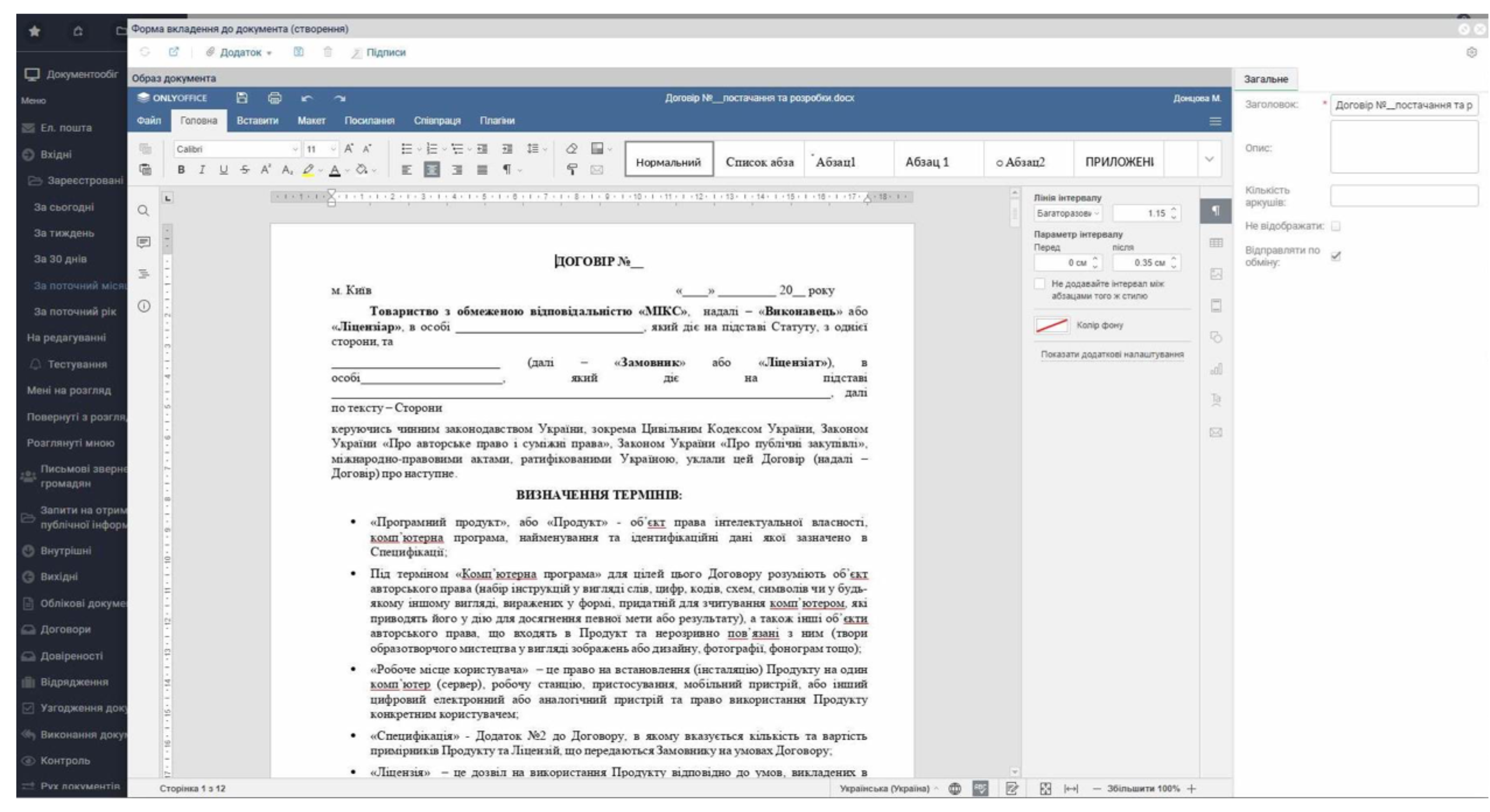Fit document to page

[1045, 789]
